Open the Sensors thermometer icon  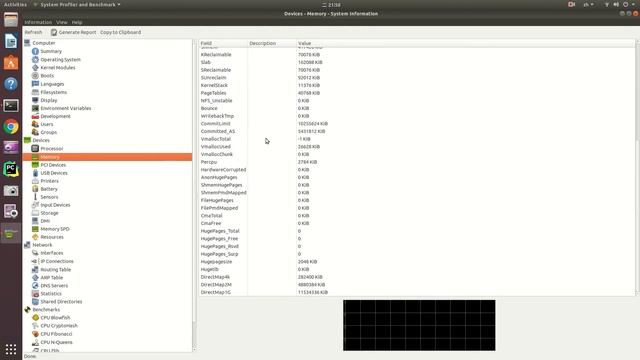coord(35,197)
